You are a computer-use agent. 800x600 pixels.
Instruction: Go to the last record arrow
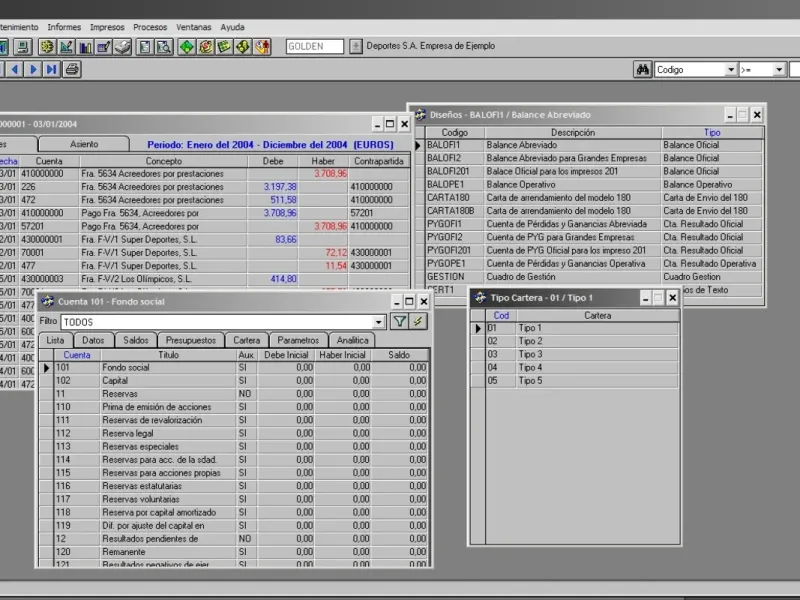[x=51, y=69]
